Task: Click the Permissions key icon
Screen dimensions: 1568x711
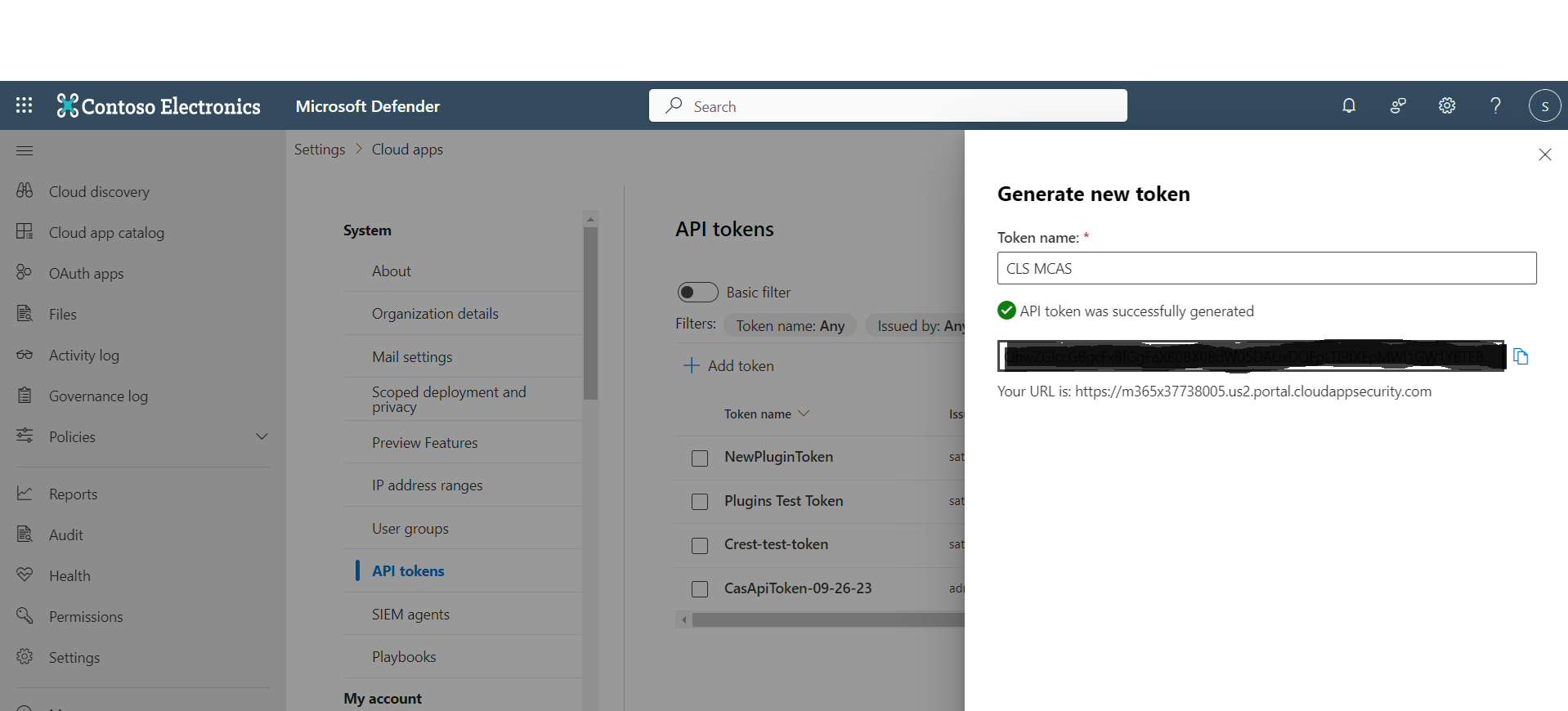Action: (x=25, y=615)
